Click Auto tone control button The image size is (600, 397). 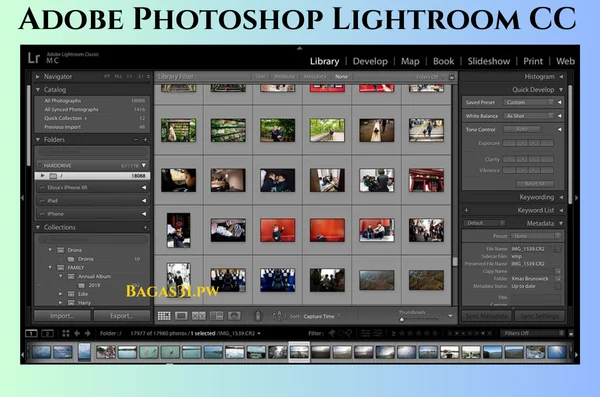point(522,129)
